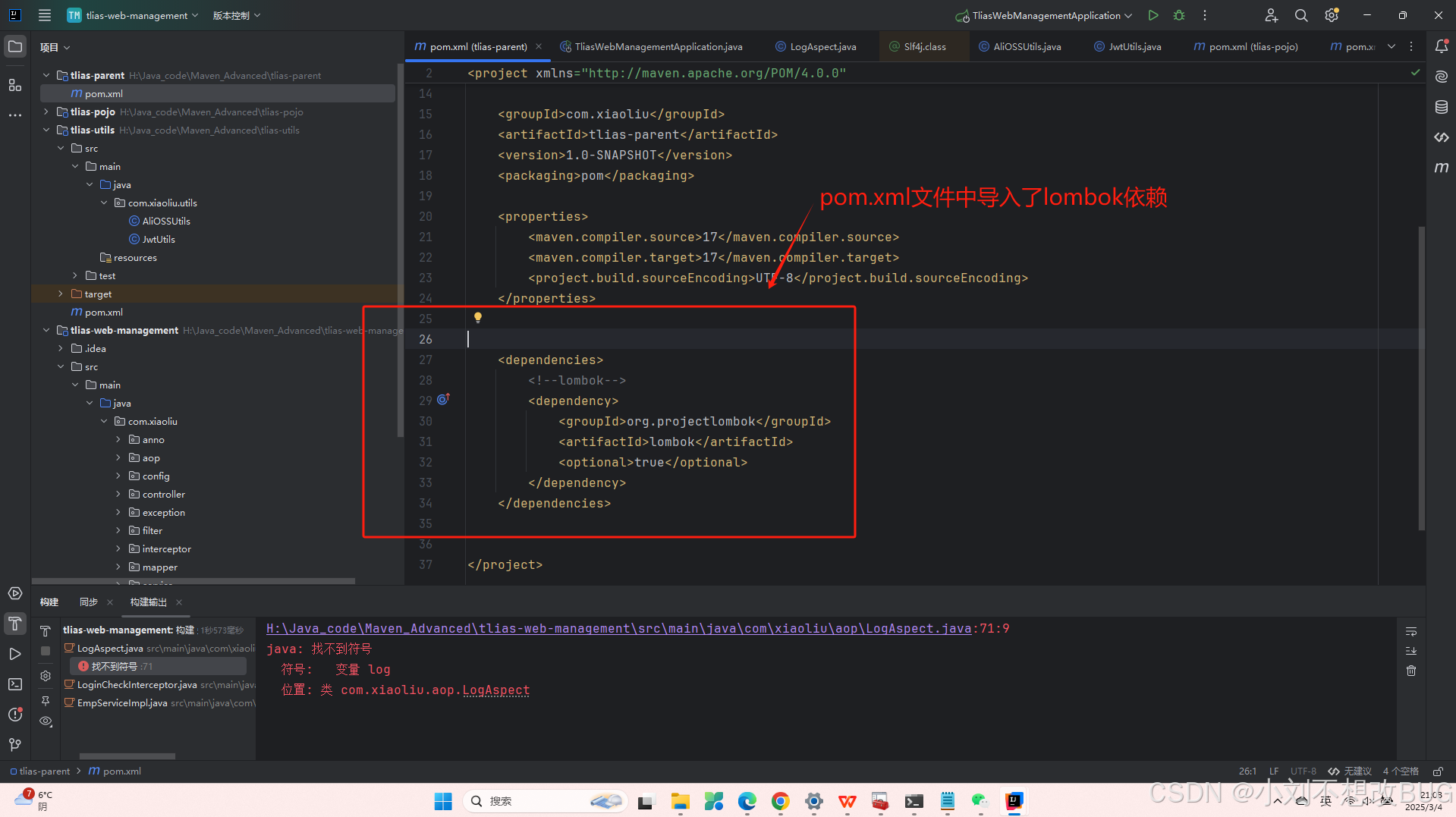Run TliasWebManagementApplication with the green play icon
The image size is (1456, 817).
tap(1153, 15)
